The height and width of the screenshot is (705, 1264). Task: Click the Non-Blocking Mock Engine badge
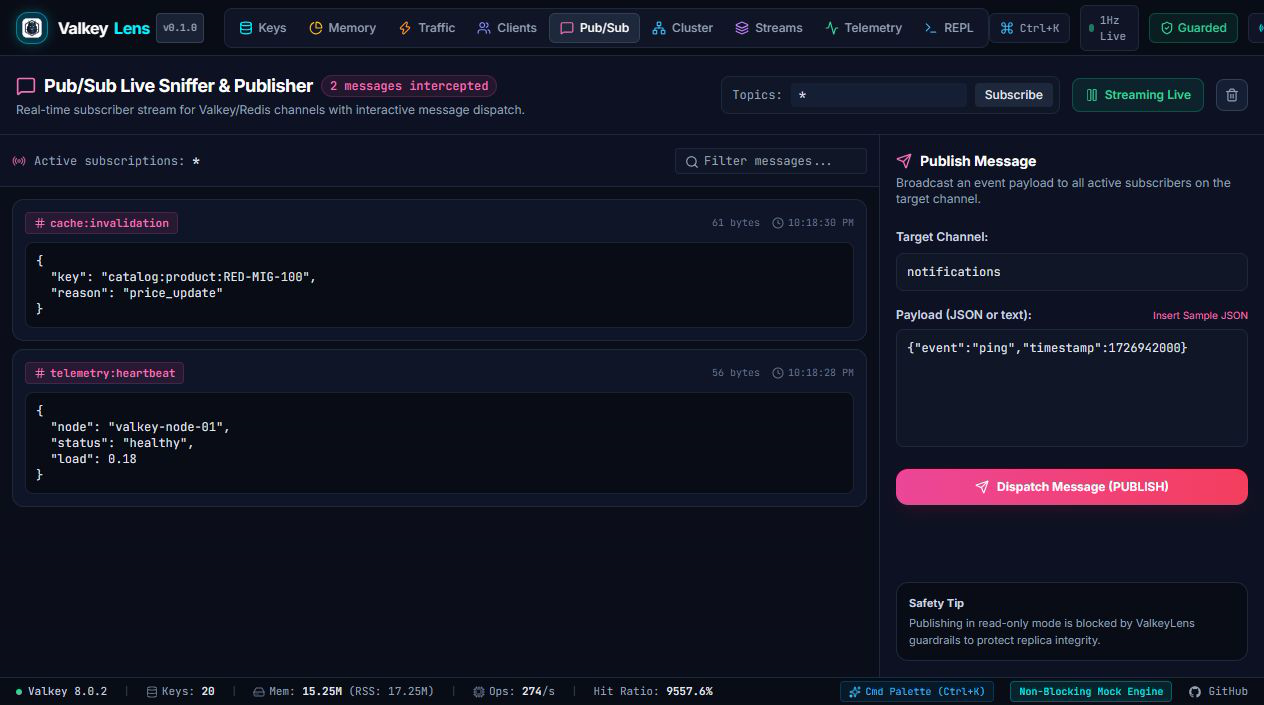[x=1091, y=691]
